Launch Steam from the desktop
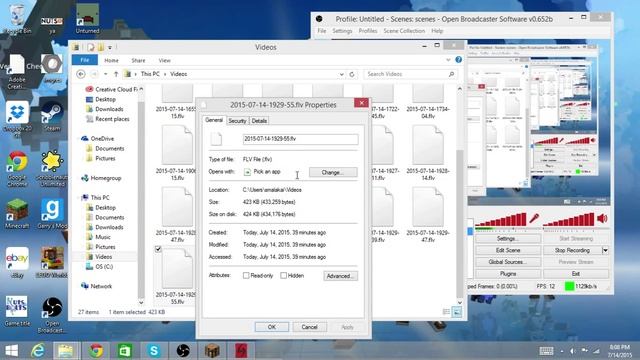This screenshot has height=360, width=640. (52, 116)
